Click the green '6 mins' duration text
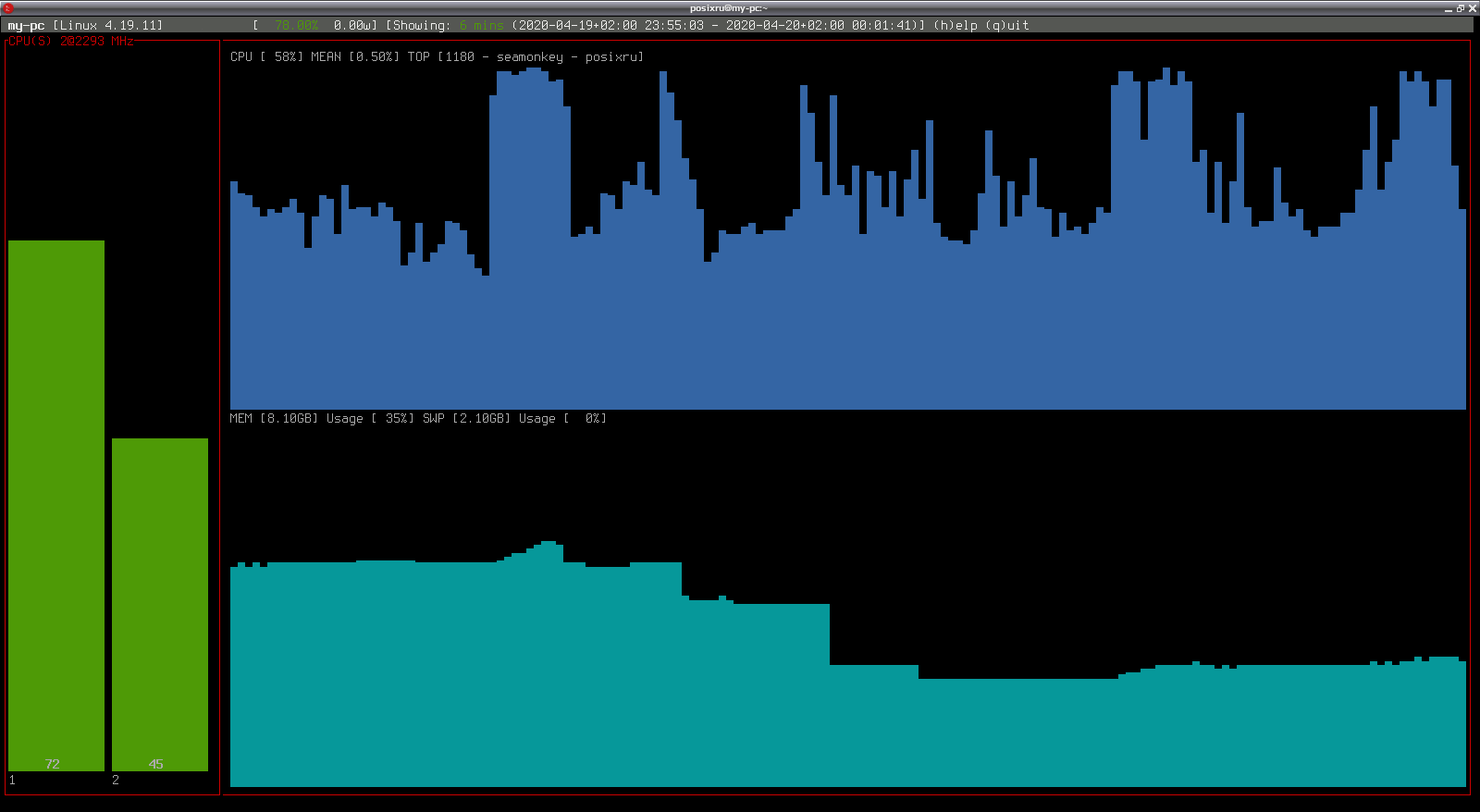This screenshot has width=1480, height=812. (481, 25)
